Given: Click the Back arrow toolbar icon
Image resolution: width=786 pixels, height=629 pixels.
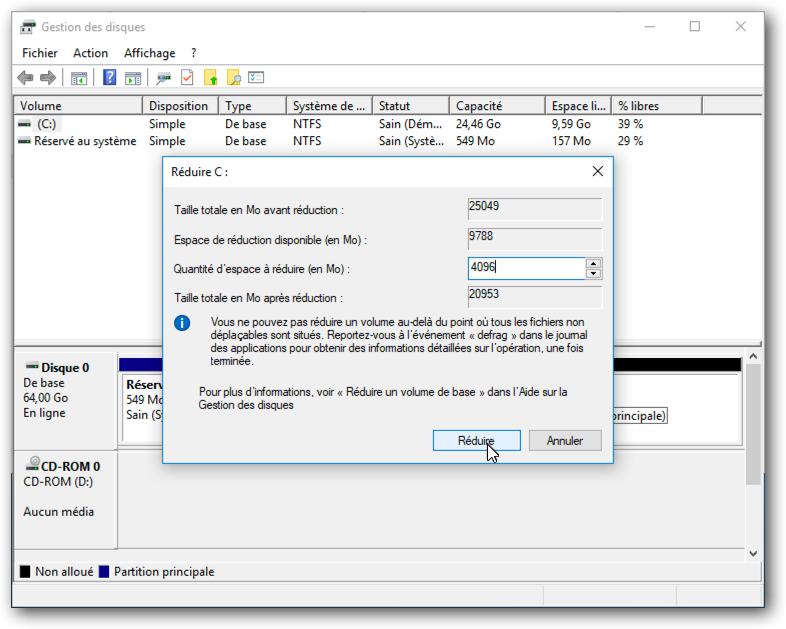Looking at the screenshot, I should [x=25, y=78].
